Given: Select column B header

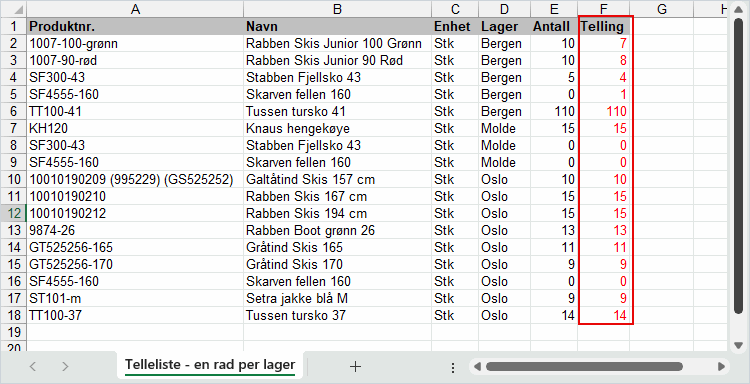Looking at the screenshot, I should coord(338,9).
